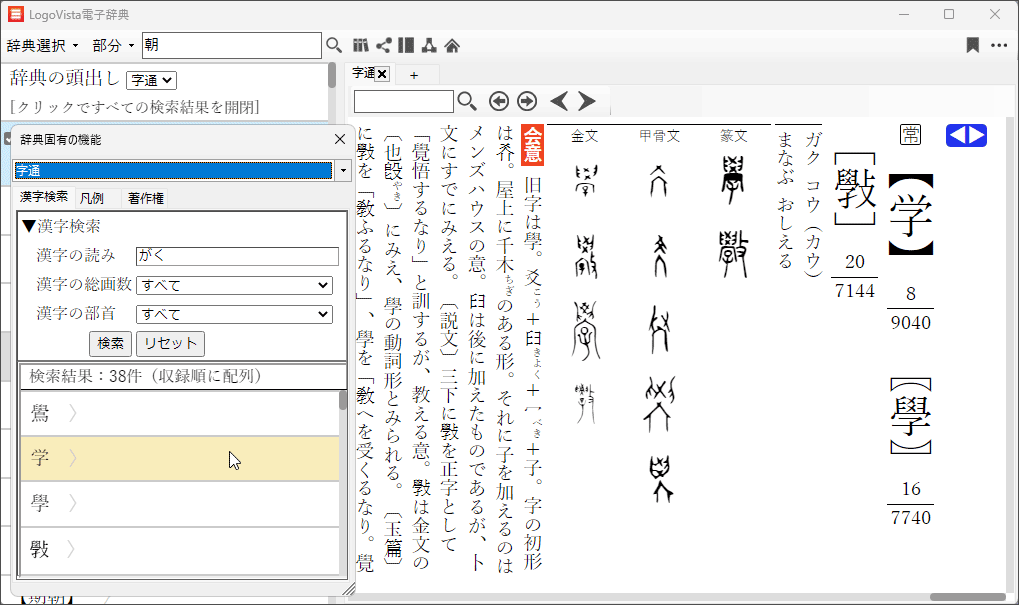Screen dimensions: 1019x605
Task: Open the three-dots more options menu
Action: tap(999, 45)
